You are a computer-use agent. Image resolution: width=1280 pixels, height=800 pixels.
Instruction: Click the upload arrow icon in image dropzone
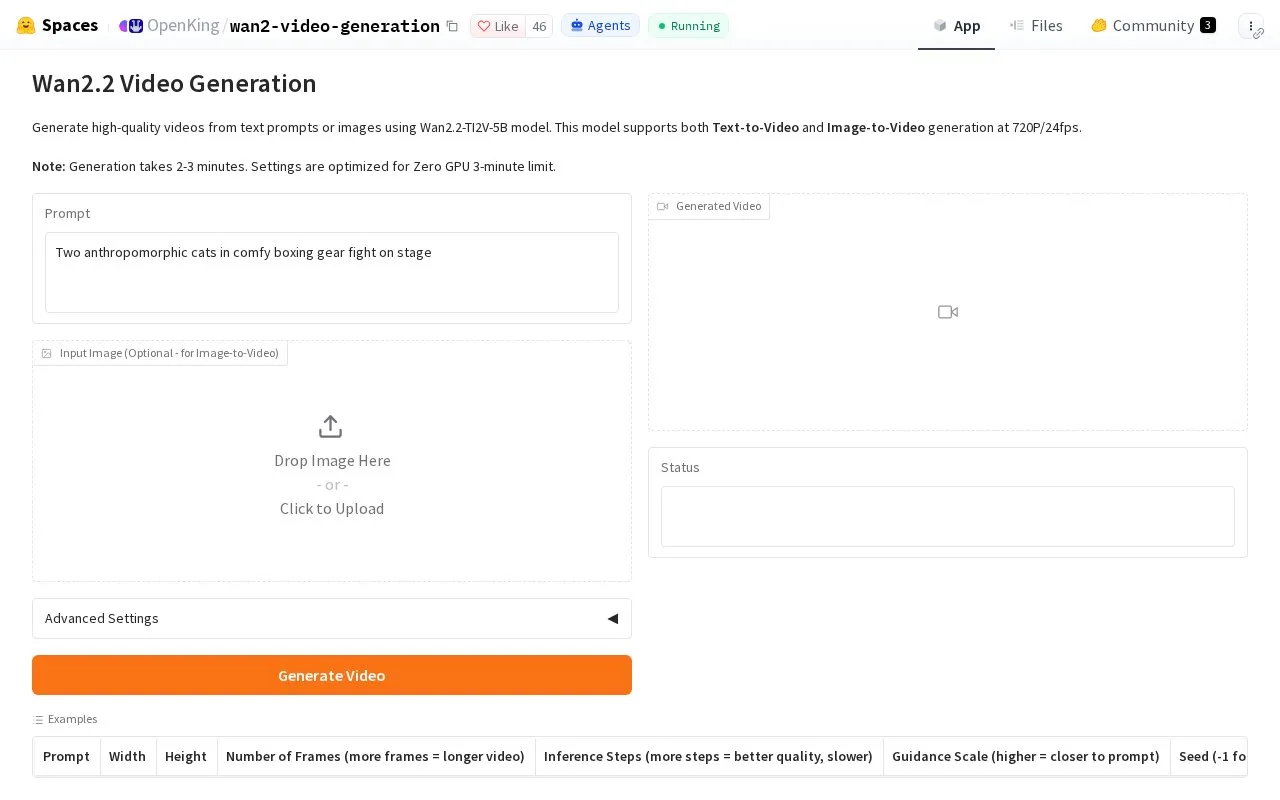pyautogui.click(x=330, y=427)
